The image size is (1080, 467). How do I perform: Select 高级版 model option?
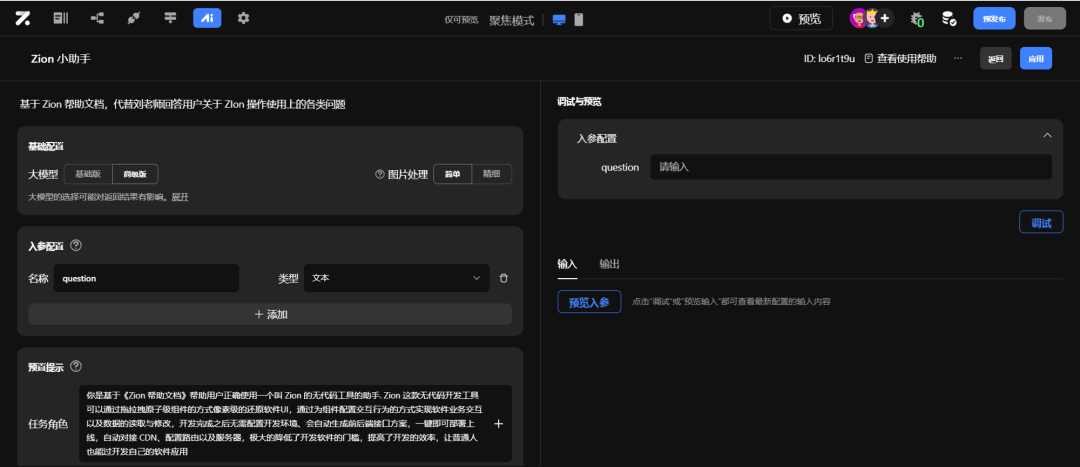tap(135, 174)
